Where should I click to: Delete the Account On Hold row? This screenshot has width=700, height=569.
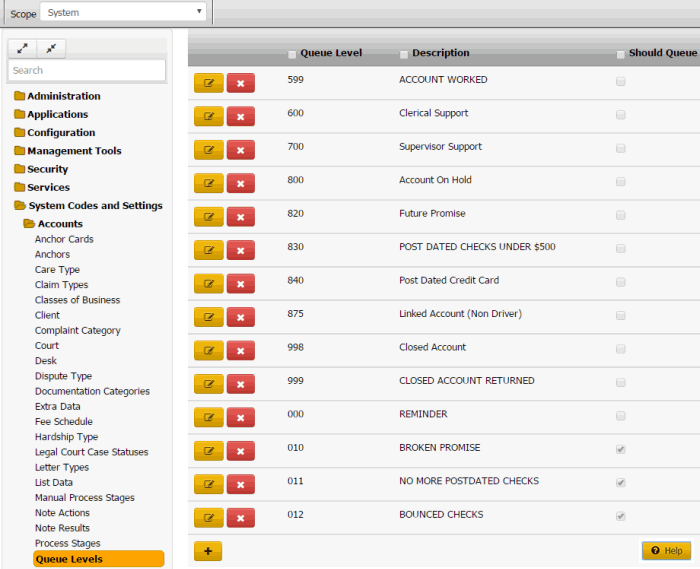pos(240,184)
